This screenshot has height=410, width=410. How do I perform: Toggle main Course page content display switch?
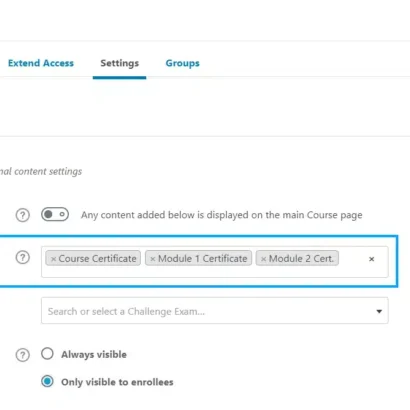55,214
